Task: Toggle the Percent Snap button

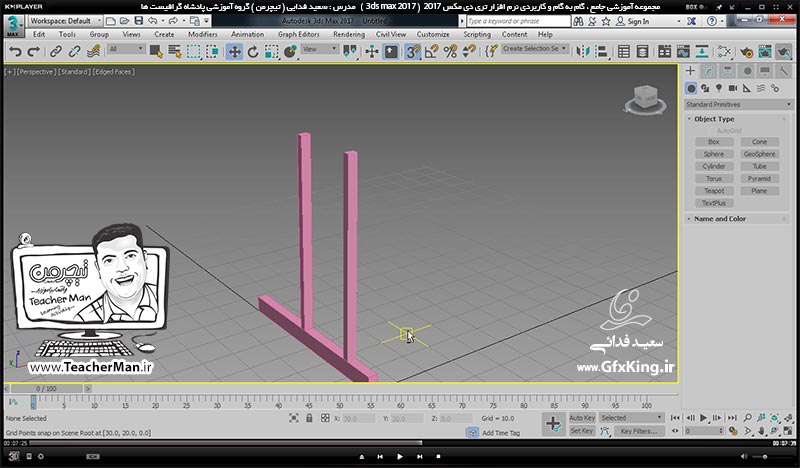Action: coord(450,52)
